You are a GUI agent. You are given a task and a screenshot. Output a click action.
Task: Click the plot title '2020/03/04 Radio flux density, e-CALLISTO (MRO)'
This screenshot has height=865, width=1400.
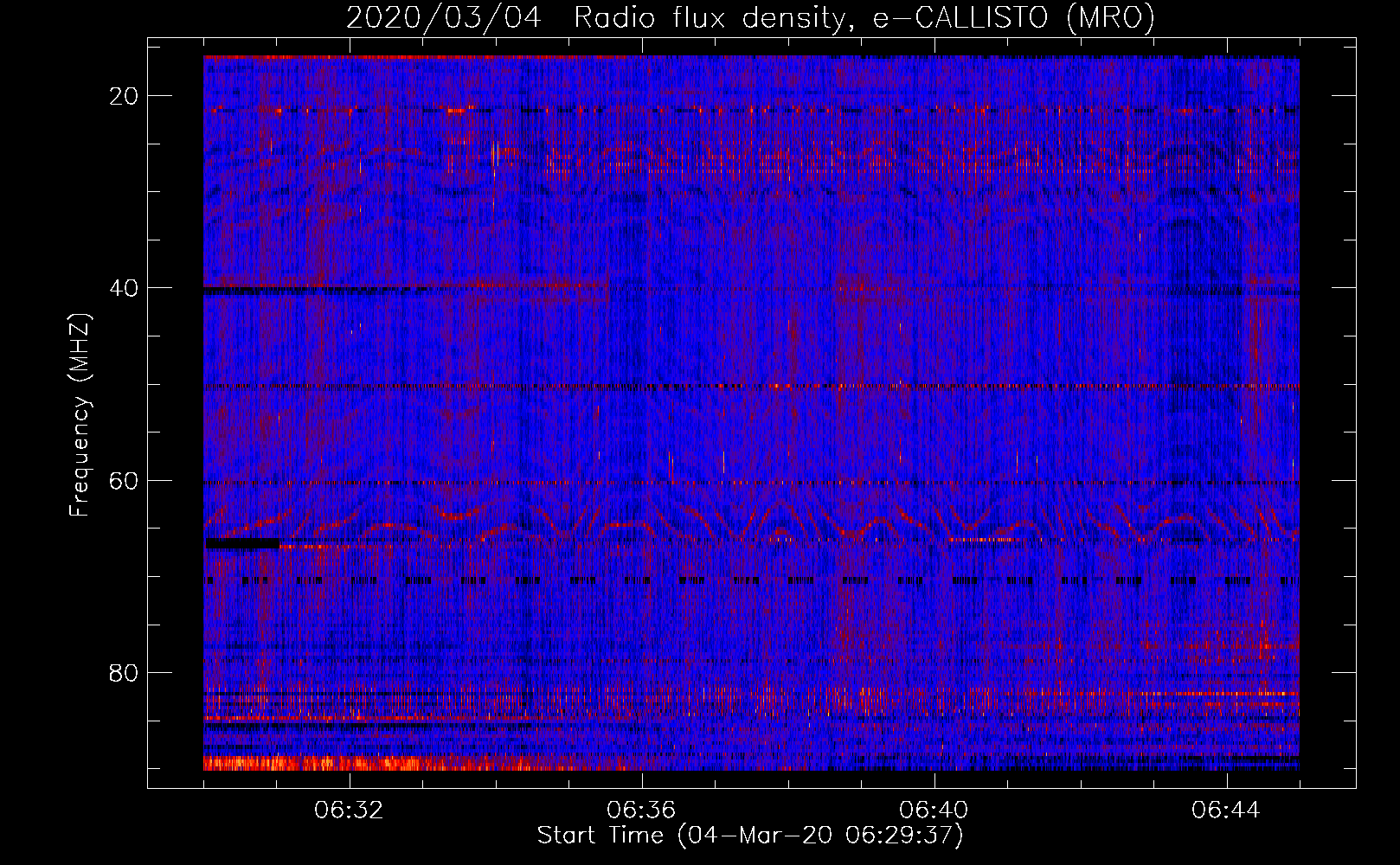point(750,18)
